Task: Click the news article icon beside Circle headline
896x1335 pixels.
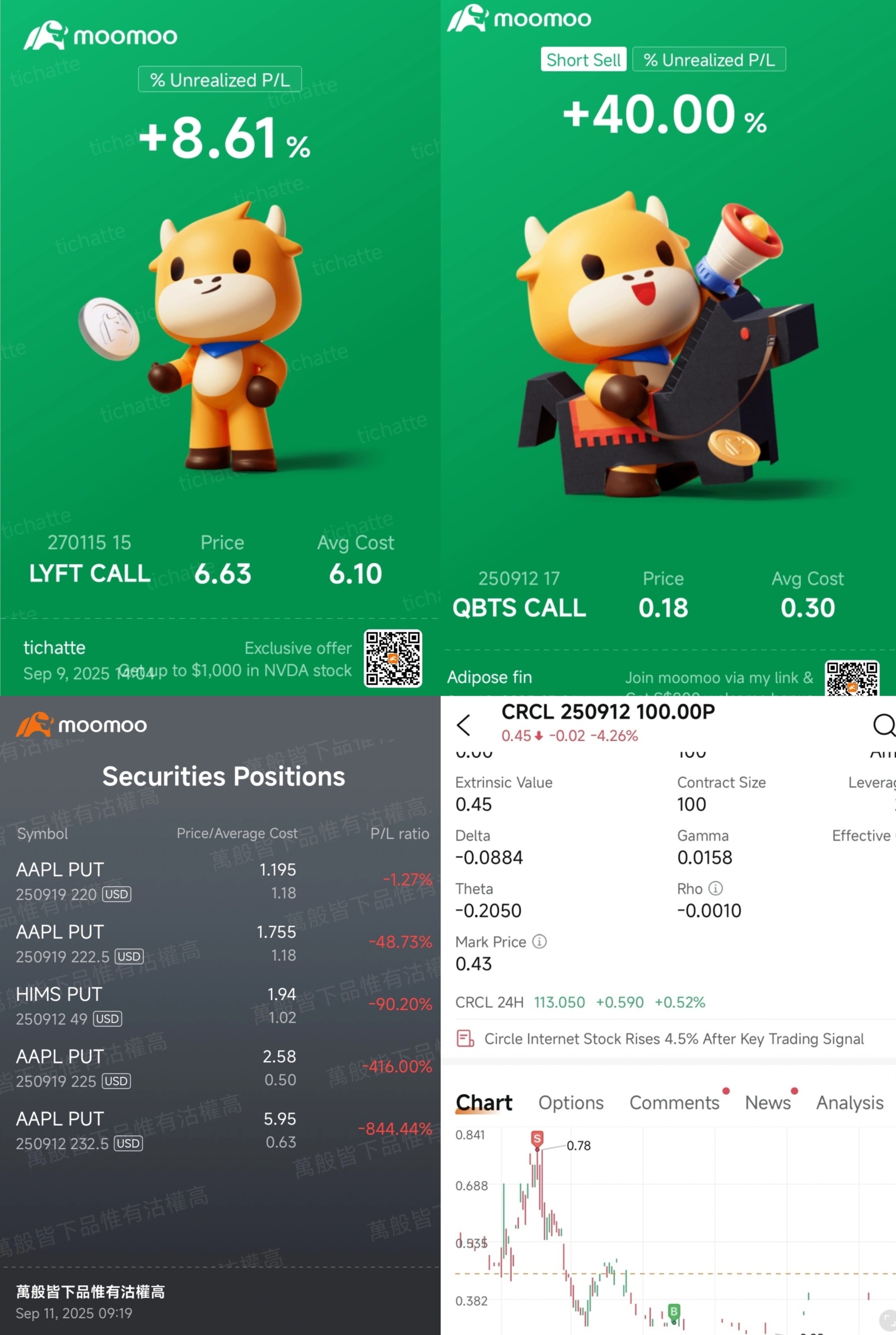Action: click(x=465, y=1038)
